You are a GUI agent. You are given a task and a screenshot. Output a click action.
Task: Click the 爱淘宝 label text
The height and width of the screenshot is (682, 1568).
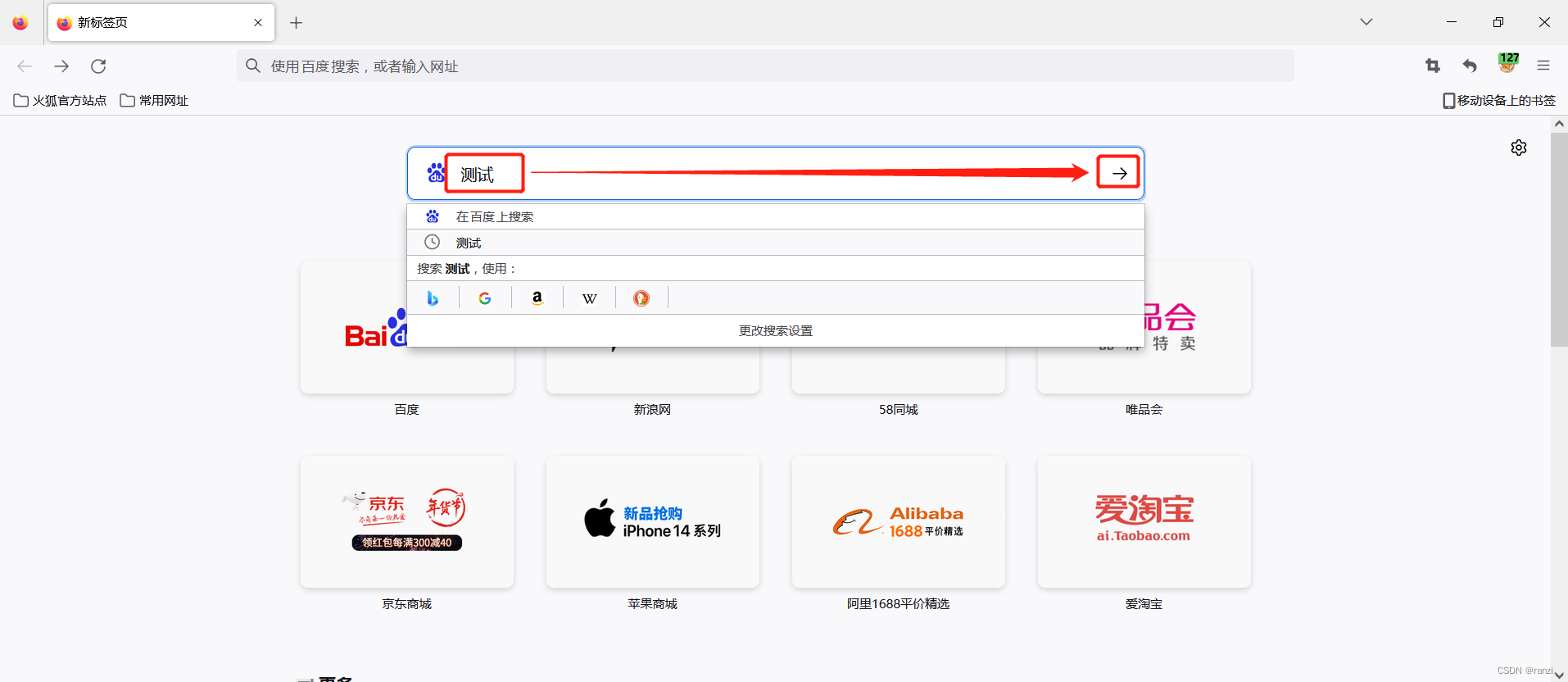point(1144,603)
